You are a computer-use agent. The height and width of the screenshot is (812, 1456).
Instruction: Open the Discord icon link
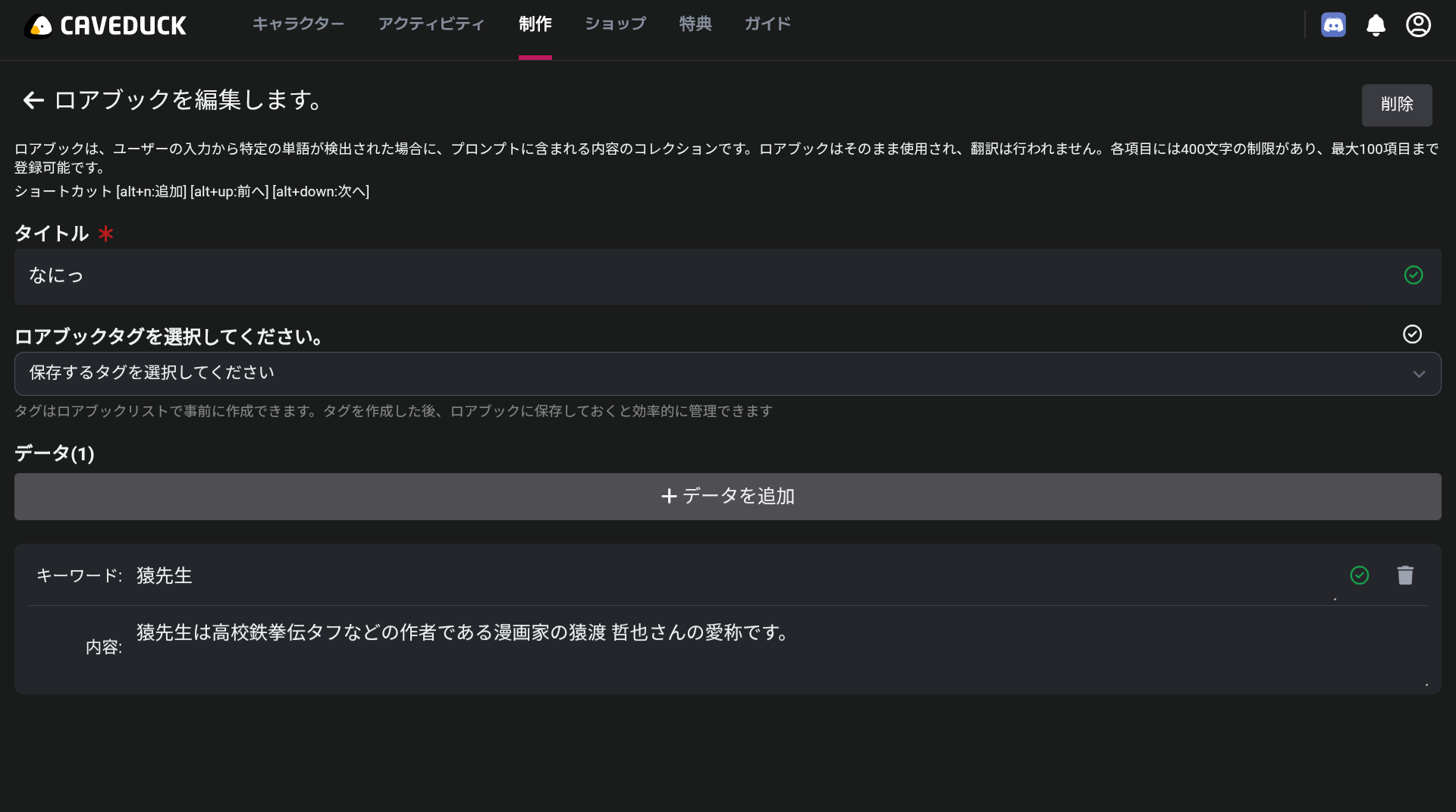pyautogui.click(x=1333, y=25)
